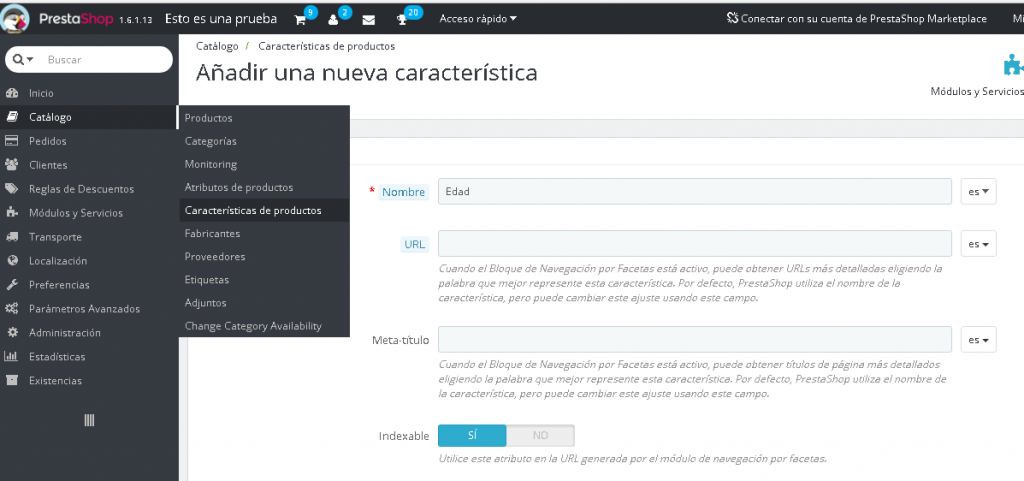The image size is (1024, 481).
Task: Click the shopping cart orders icon
Action: point(300,19)
